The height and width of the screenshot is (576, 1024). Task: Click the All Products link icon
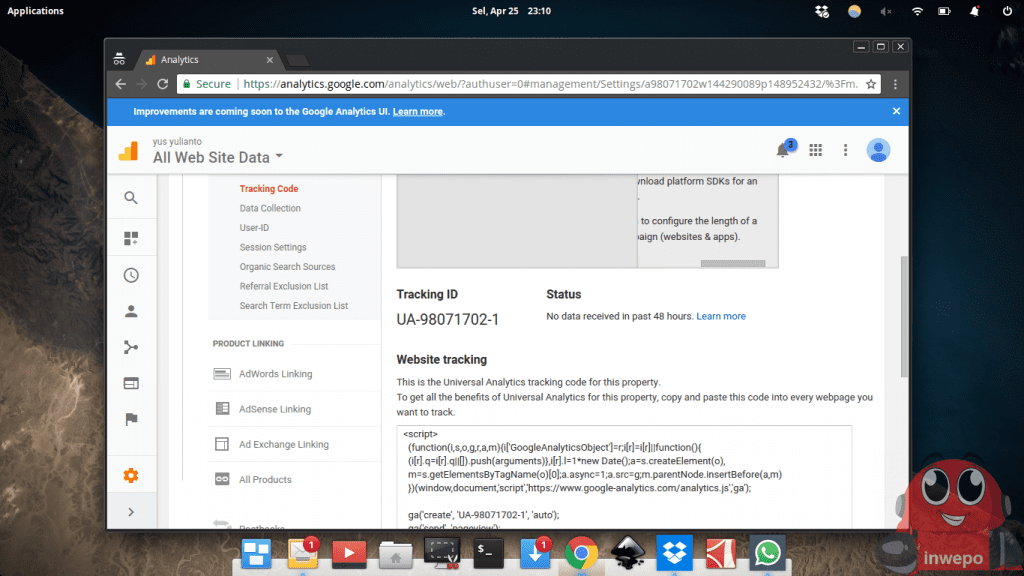tap(222, 479)
